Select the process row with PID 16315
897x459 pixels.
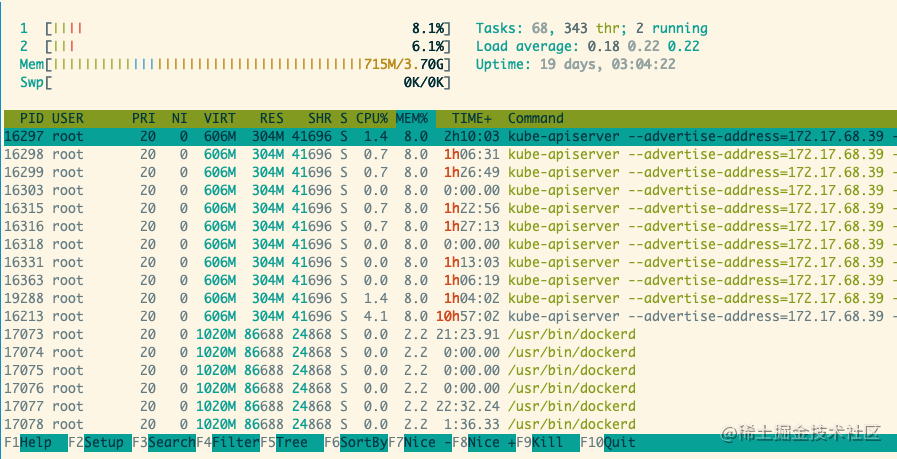(448, 209)
